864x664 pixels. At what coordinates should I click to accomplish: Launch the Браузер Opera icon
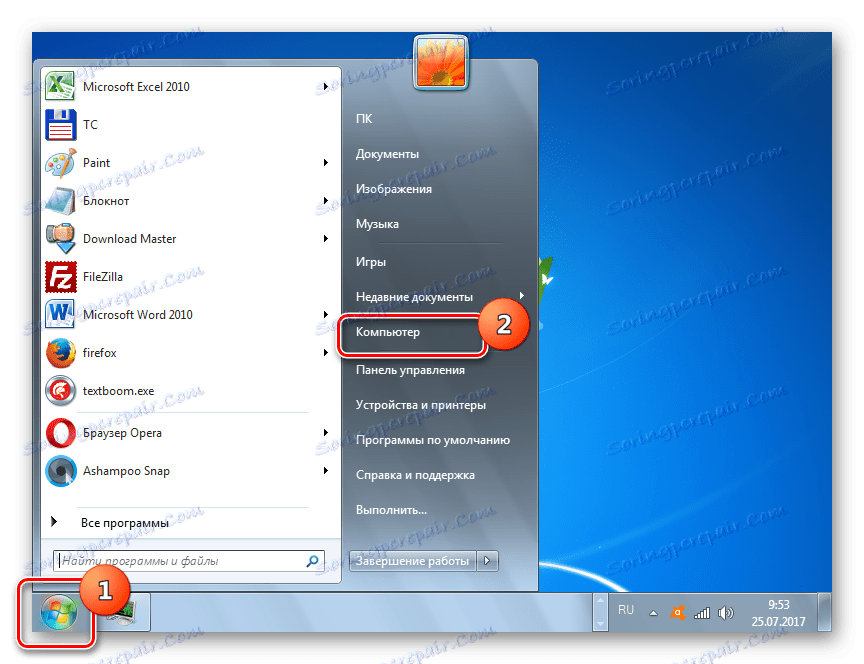tap(61, 433)
